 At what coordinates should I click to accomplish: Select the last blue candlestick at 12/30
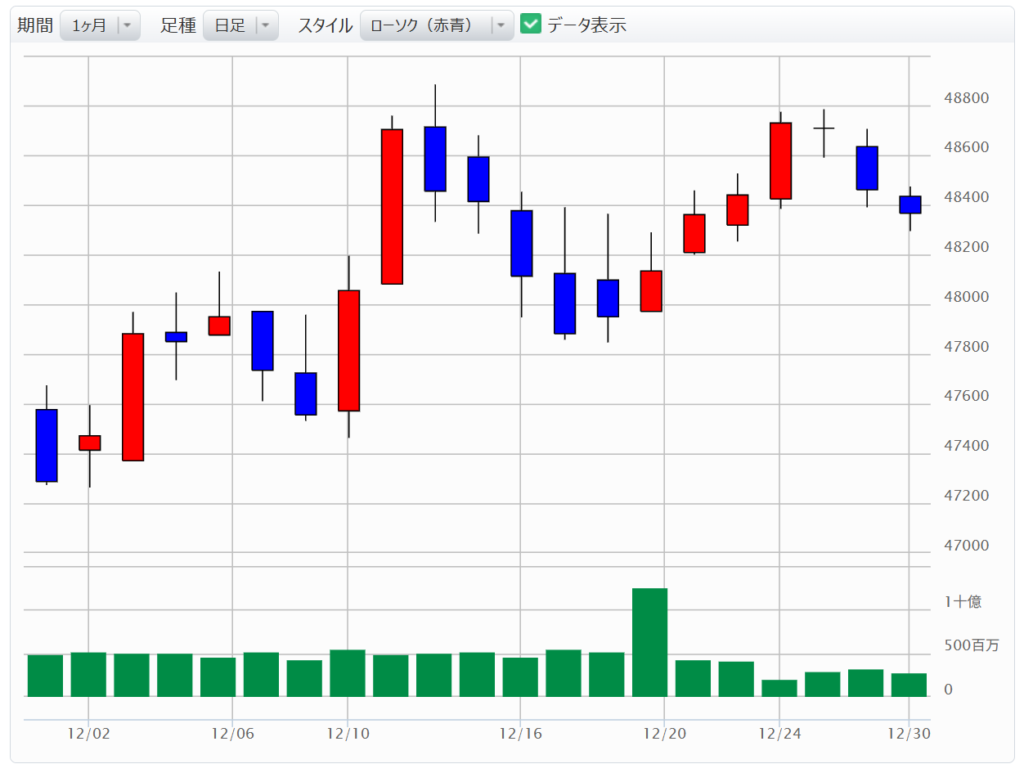point(910,205)
